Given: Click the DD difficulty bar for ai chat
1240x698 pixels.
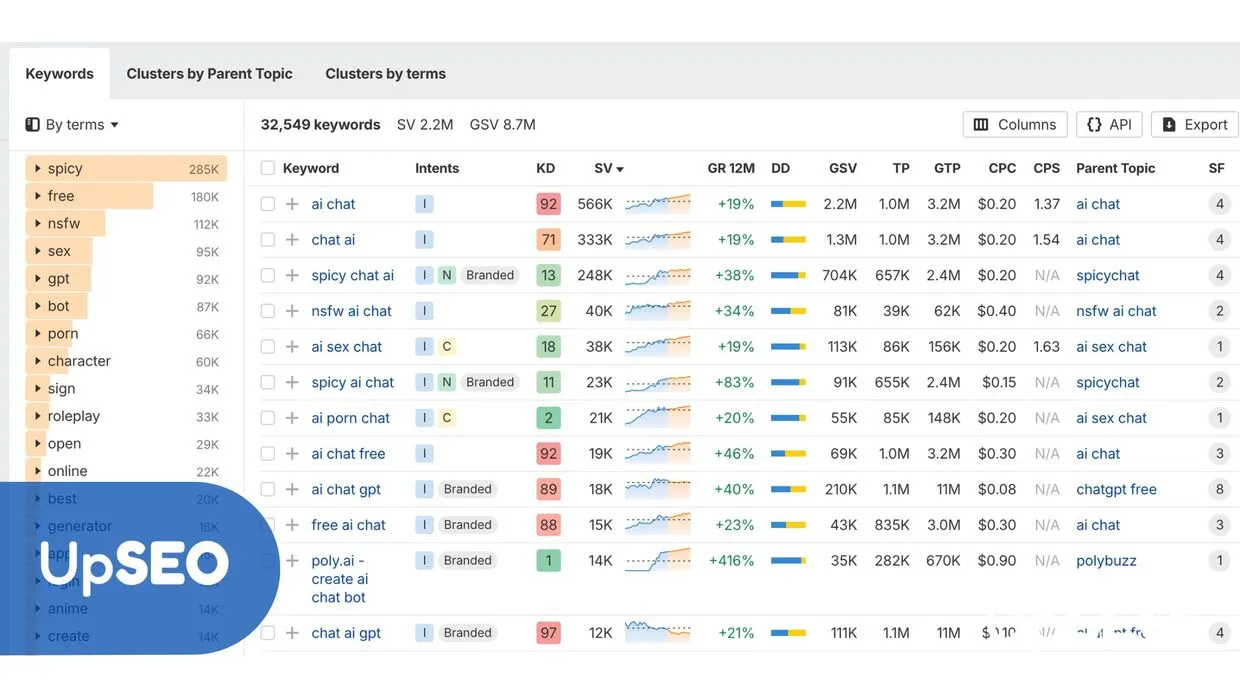Looking at the screenshot, I should 789,203.
